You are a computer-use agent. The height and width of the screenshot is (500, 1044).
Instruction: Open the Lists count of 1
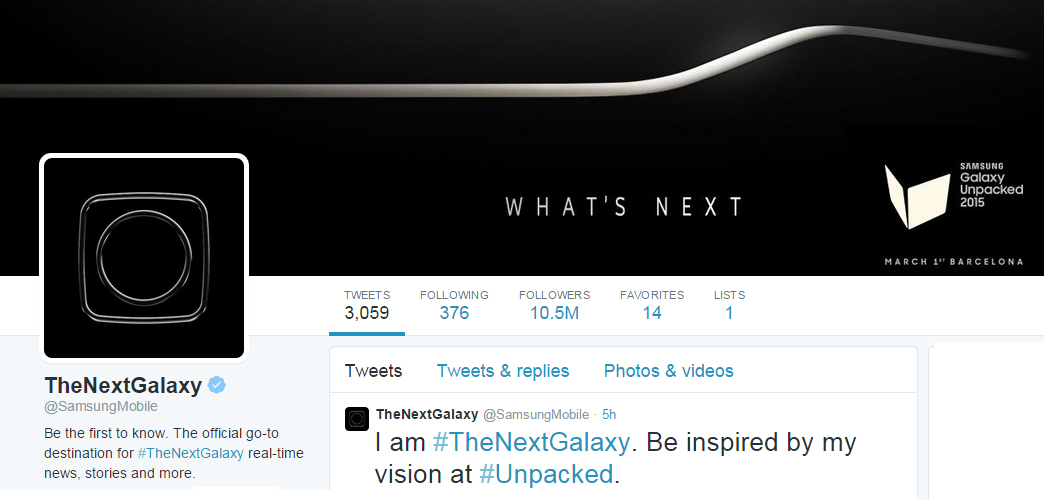pos(729,305)
